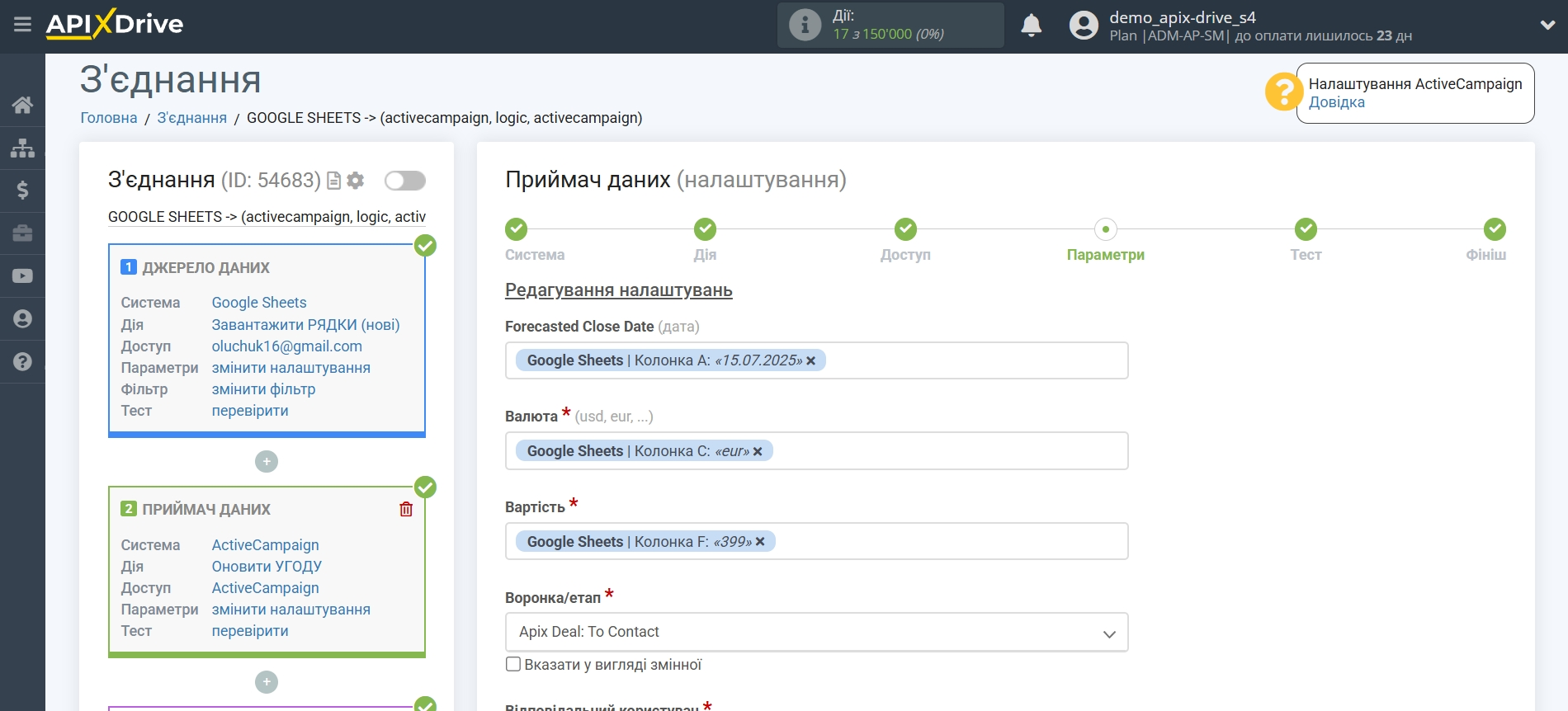Open ActiveCampaign access link in receiver block

pos(266,588)
